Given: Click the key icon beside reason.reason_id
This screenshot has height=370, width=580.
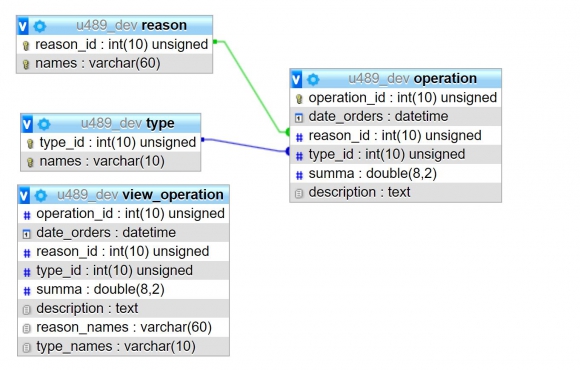Looking at the screenshot, I should pos(26,46).
